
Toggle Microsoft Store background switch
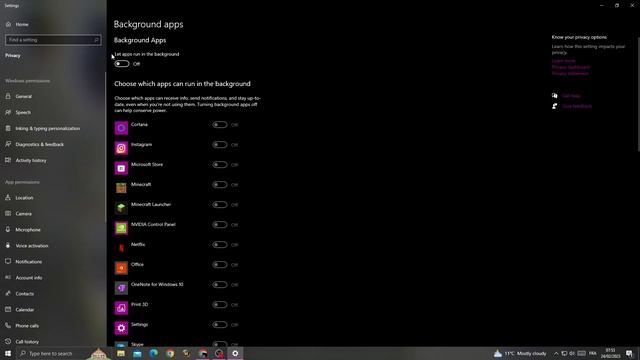coord(220,164)
